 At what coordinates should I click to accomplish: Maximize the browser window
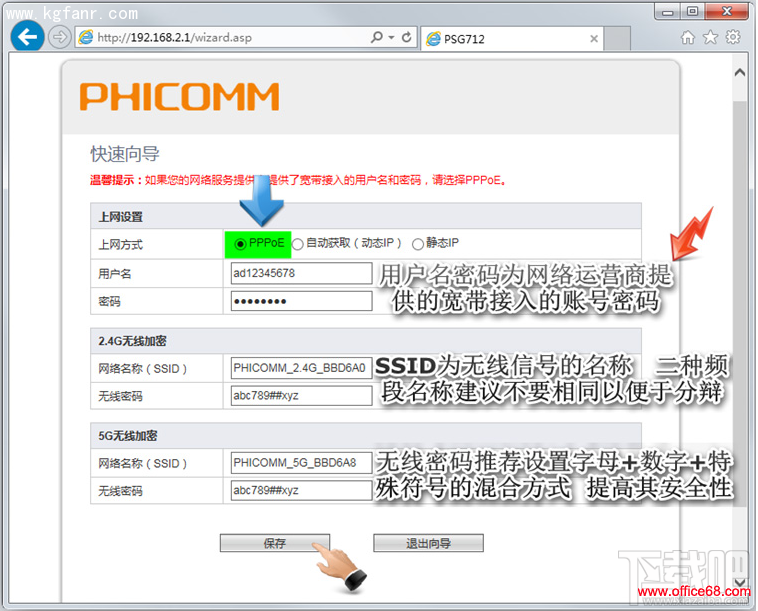click(692, 12)
